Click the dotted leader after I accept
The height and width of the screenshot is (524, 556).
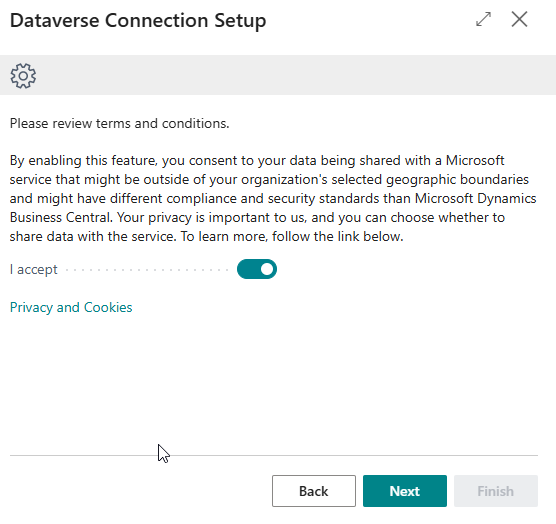coord(147,270)
